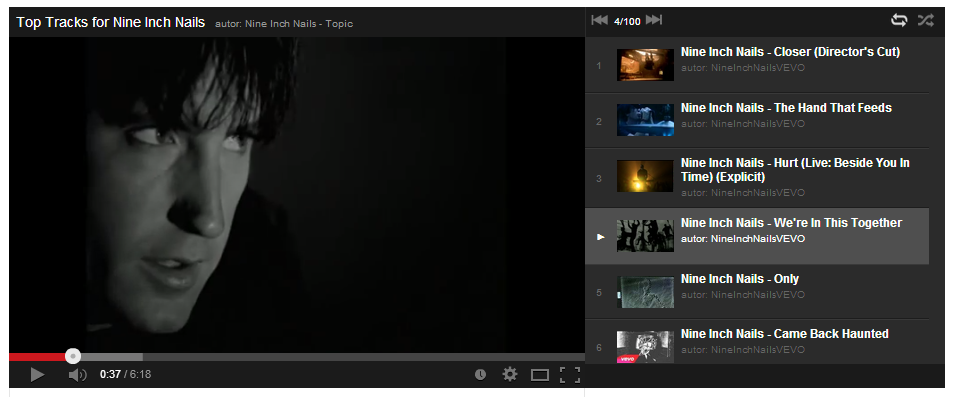Click the video progress bar scrubber handle
The image size is (954, 397).
coord(73,356)
